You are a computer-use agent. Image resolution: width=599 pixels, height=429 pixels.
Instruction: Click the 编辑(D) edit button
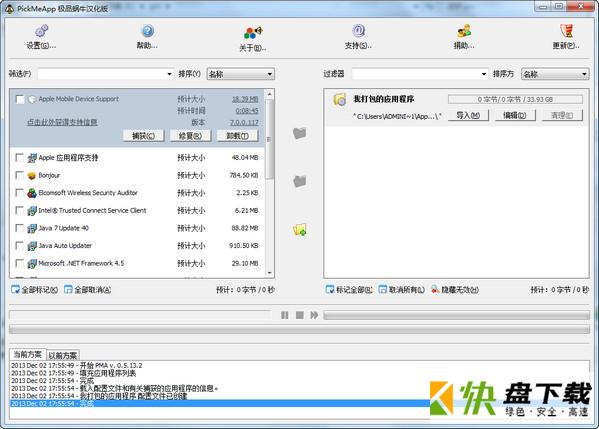point(515,115)
